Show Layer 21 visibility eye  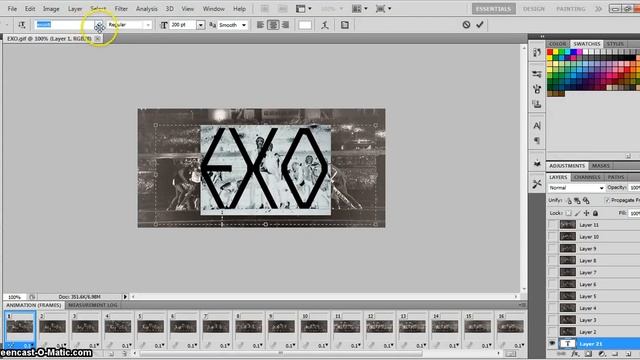pyautogui.click(x=552, y=344)
